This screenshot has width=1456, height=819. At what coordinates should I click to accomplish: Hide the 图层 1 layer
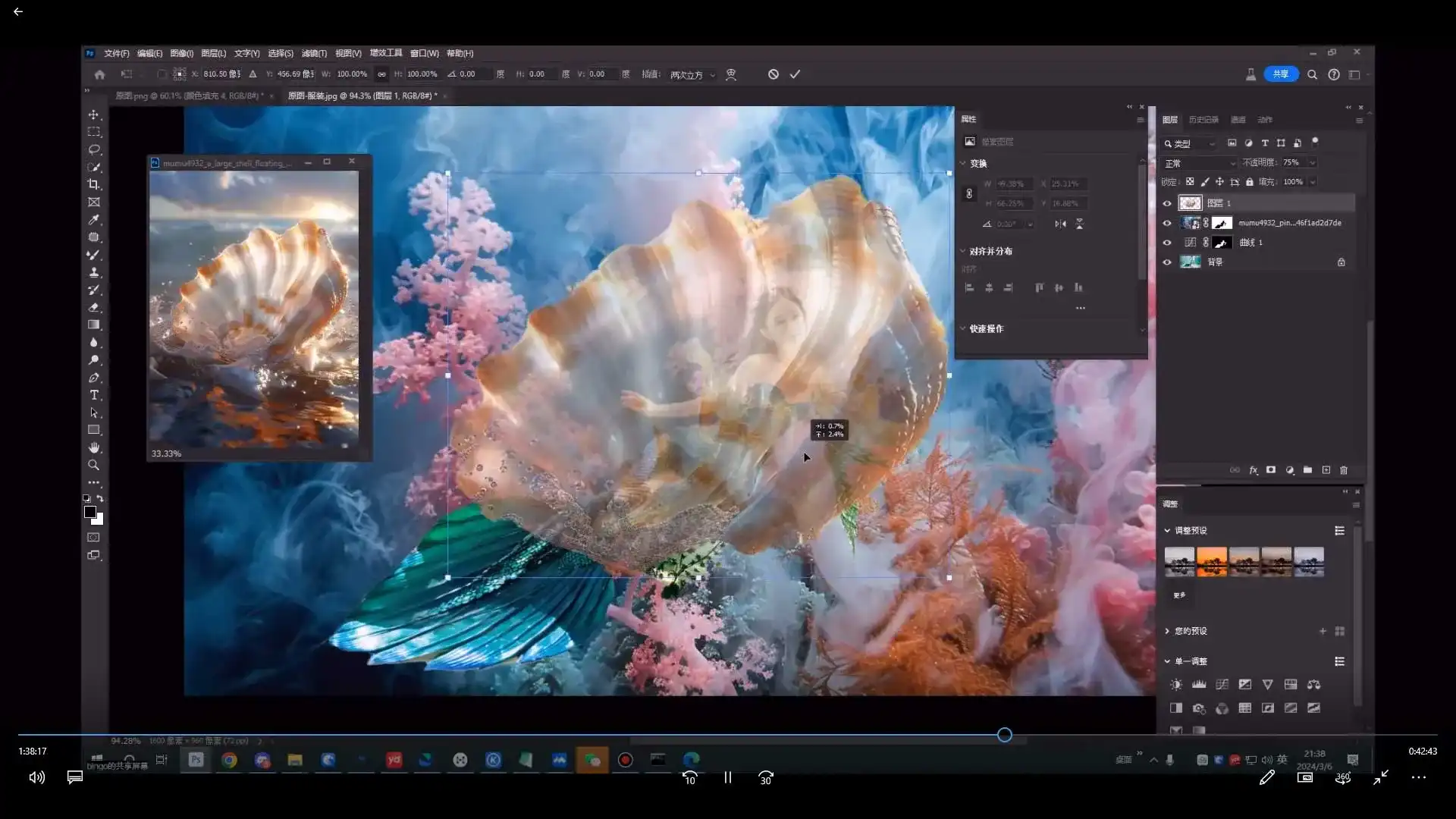click(1167, 203)
